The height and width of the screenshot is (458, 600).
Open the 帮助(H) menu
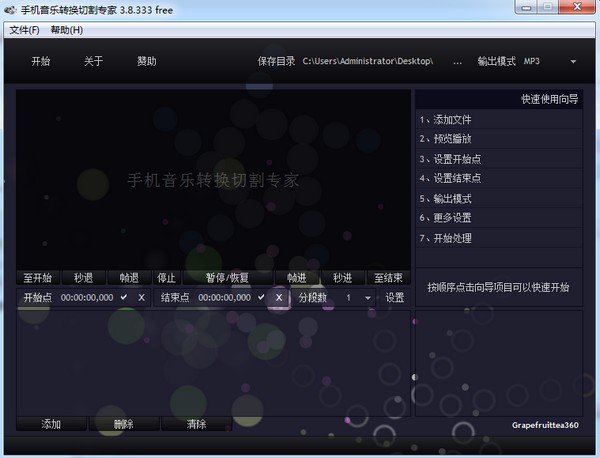coord(66,29)
